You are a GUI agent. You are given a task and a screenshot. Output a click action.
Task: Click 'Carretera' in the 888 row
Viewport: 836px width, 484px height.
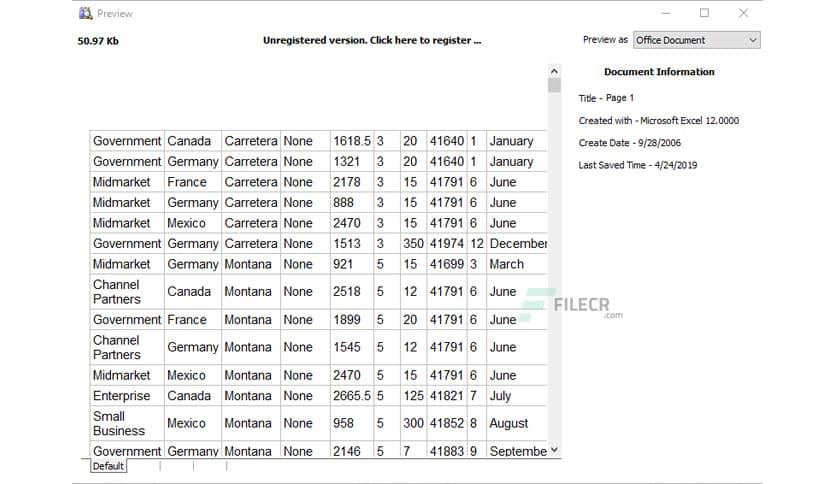[251, 203]
